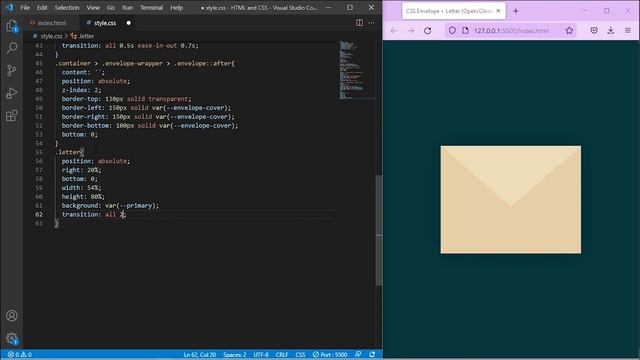Bookmark the page with star icon
640x360 pixels.
click(569, 31)
